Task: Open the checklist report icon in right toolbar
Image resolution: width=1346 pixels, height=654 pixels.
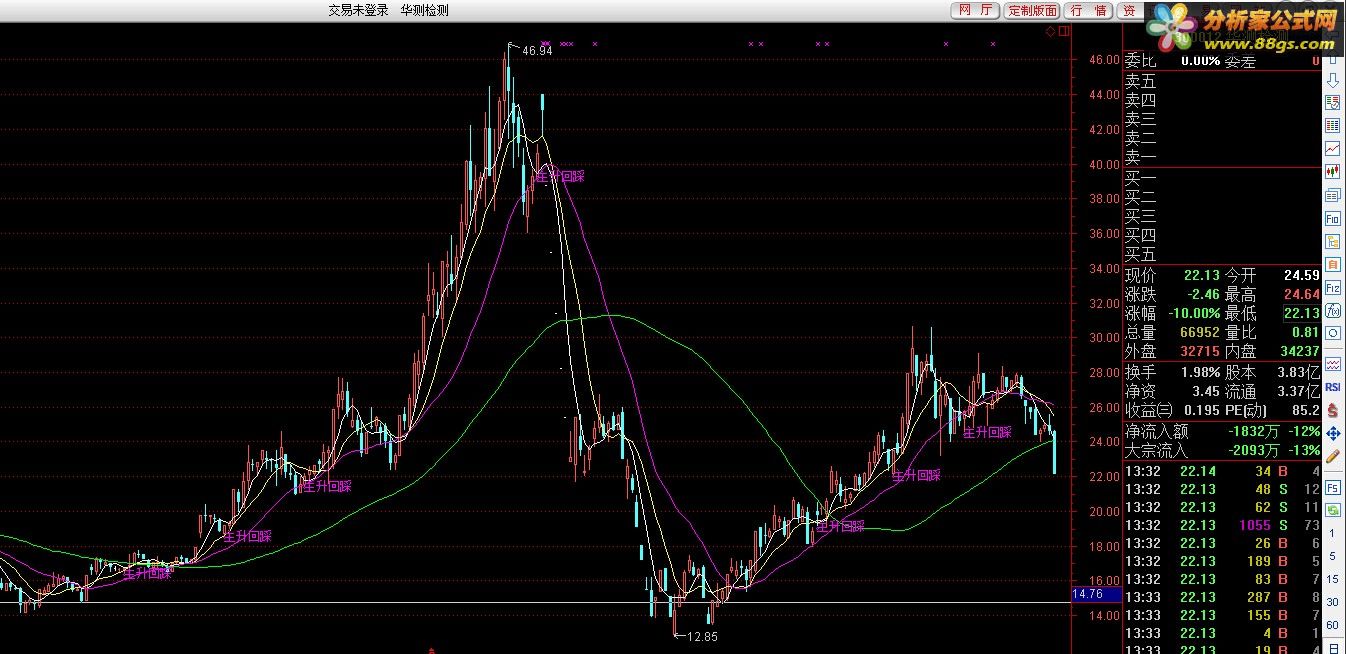Action: coord(1333,103)
